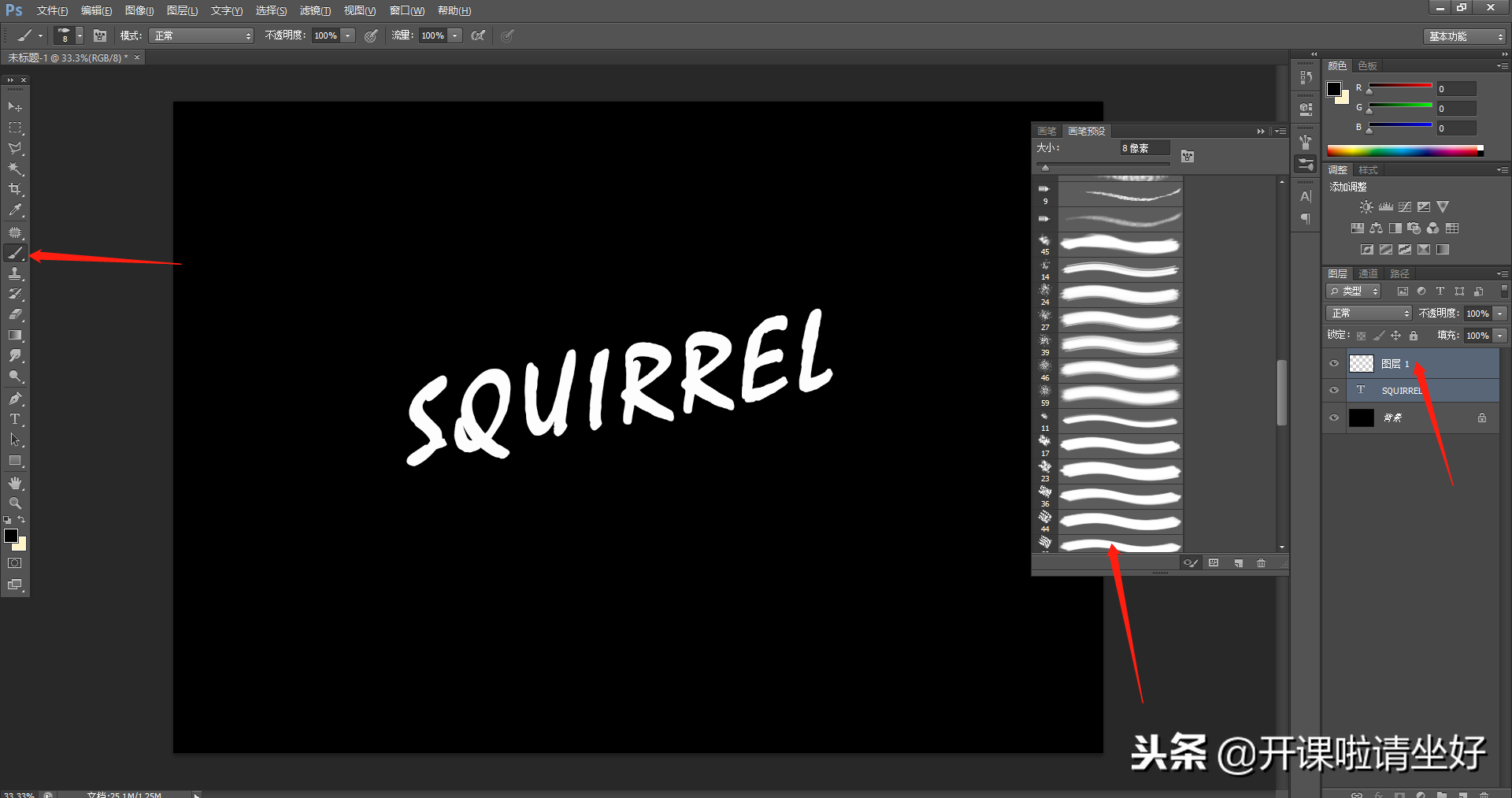This screenshot has height=798, width=1512.
Task: Open the Paragraph panel from the dock
Action: (x=1306, y=219)
